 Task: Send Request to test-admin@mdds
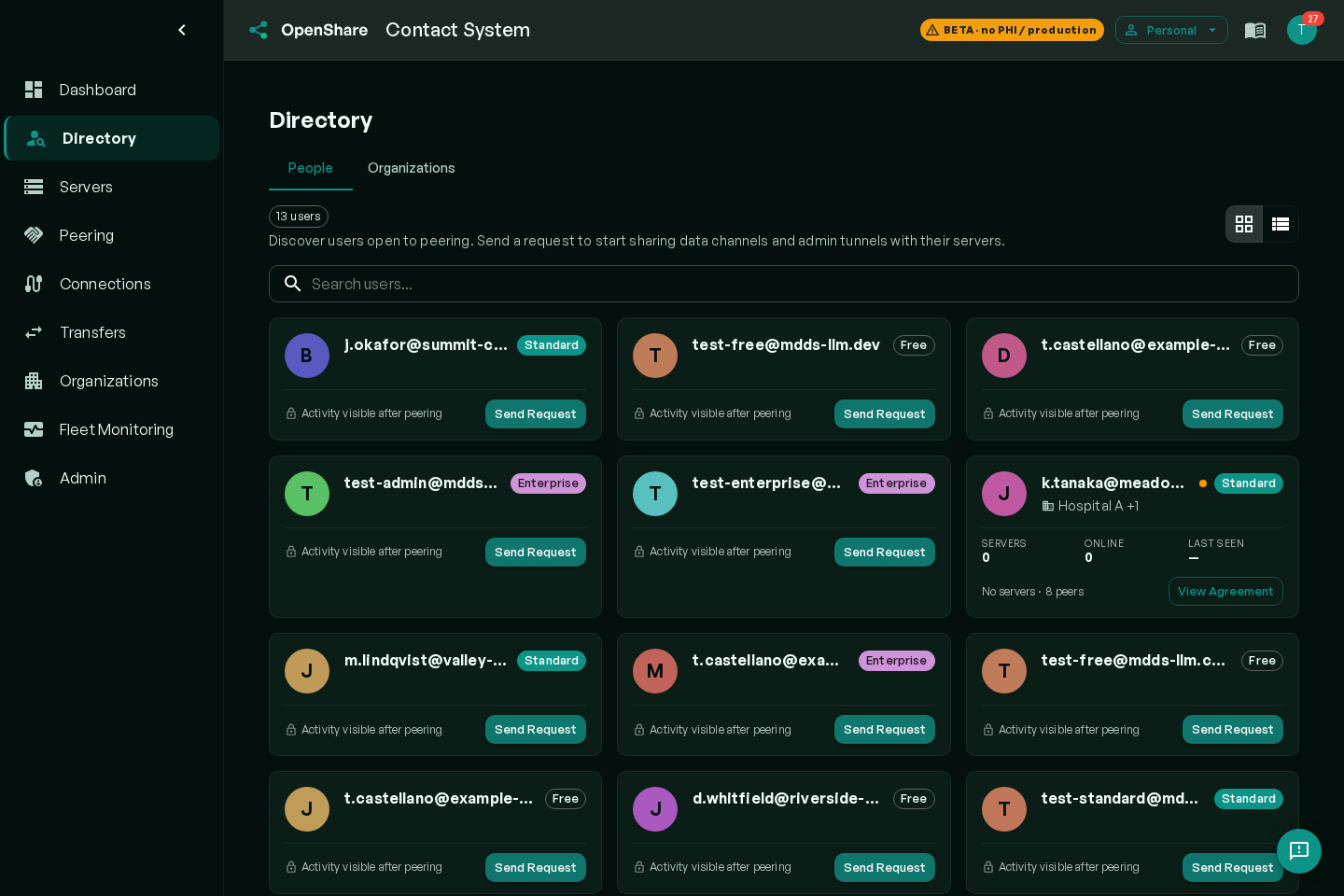pos(536,553)
